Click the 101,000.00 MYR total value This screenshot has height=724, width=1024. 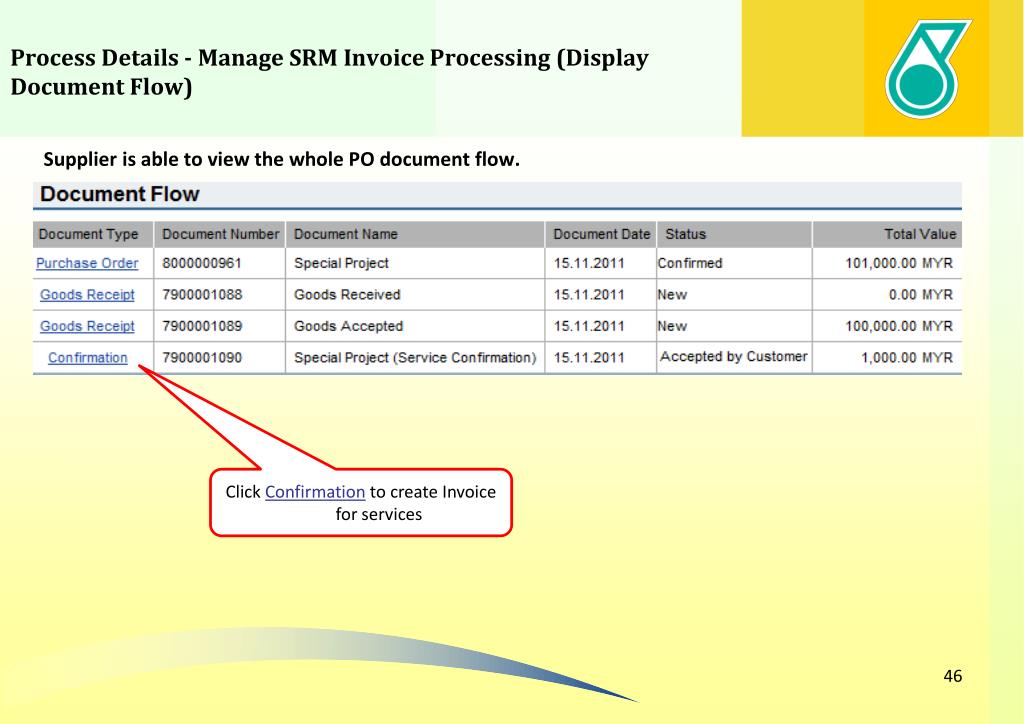click(899, 263)
